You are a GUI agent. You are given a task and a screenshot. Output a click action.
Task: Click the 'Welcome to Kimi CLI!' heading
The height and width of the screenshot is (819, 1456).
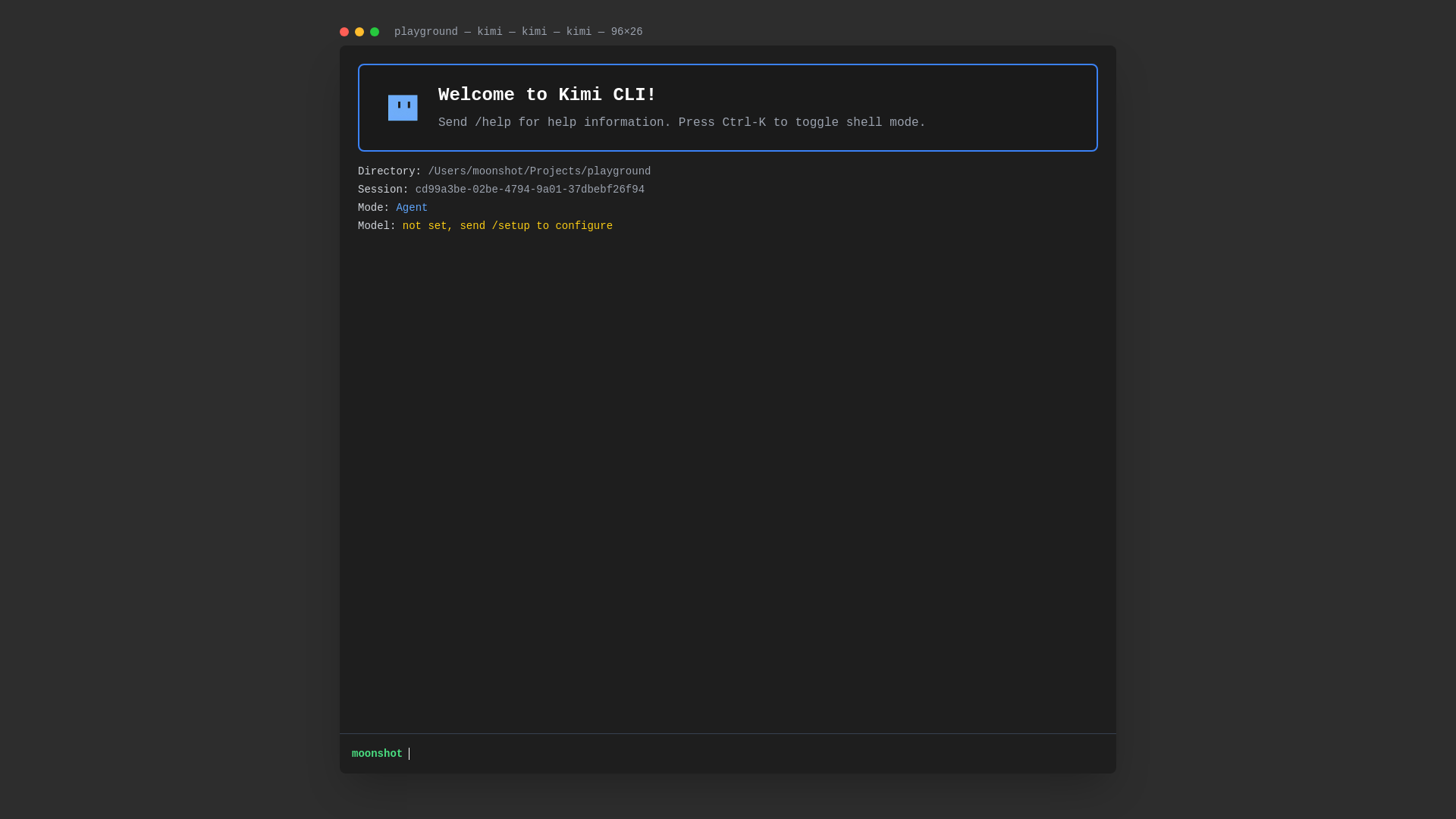547,95
